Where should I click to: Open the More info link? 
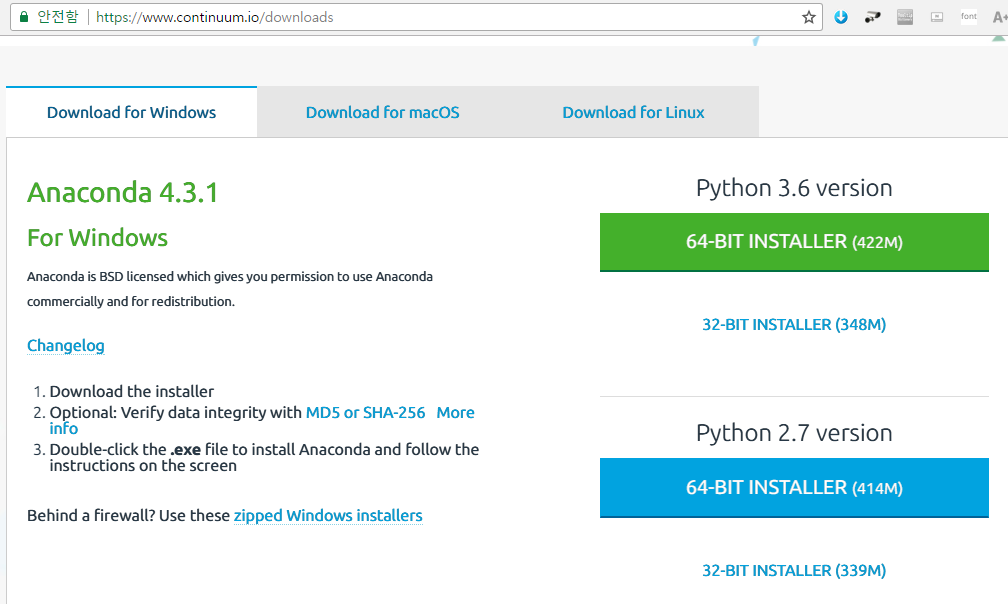[455, 413]
